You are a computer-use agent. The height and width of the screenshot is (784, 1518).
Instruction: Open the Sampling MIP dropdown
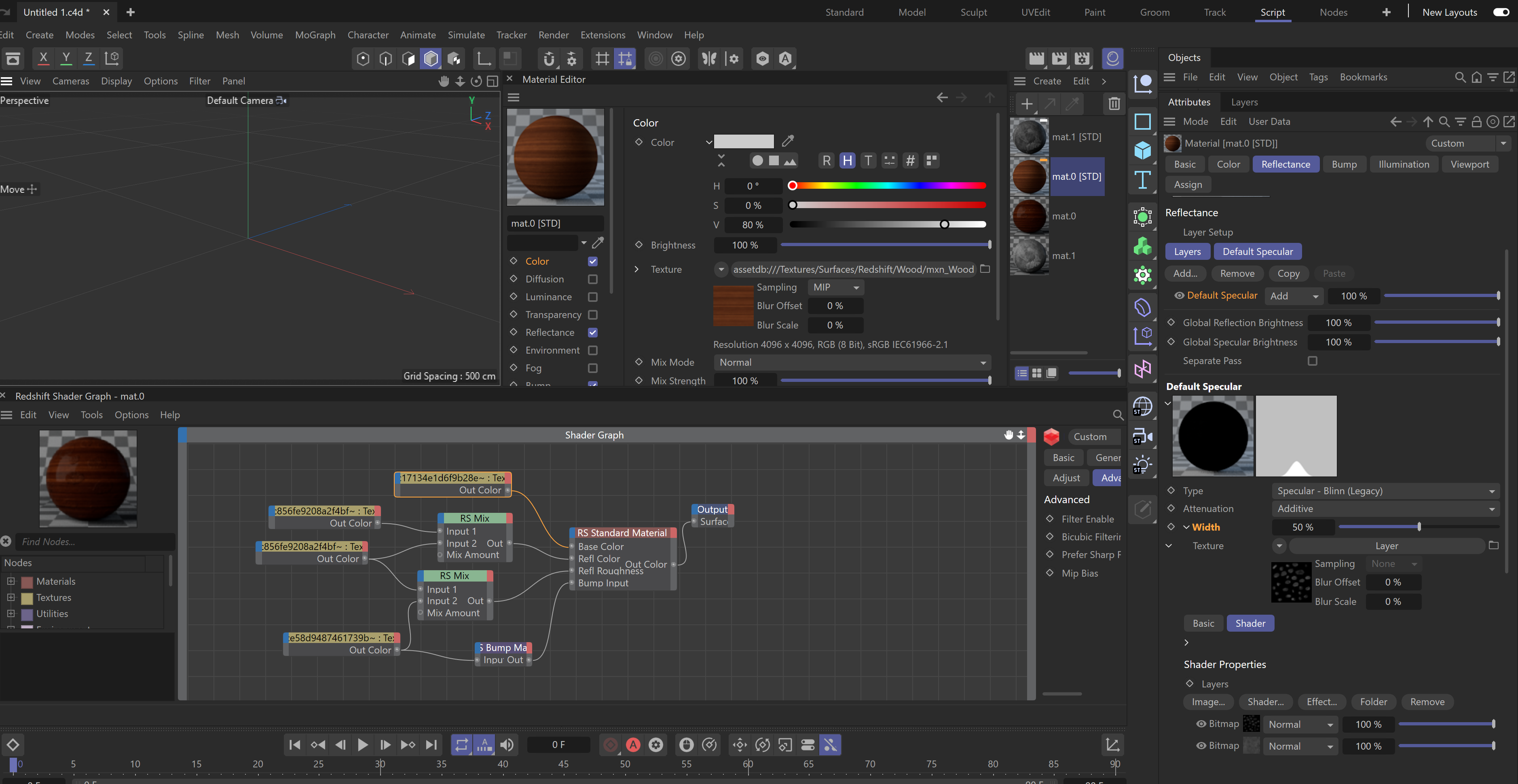pos(835,287)
